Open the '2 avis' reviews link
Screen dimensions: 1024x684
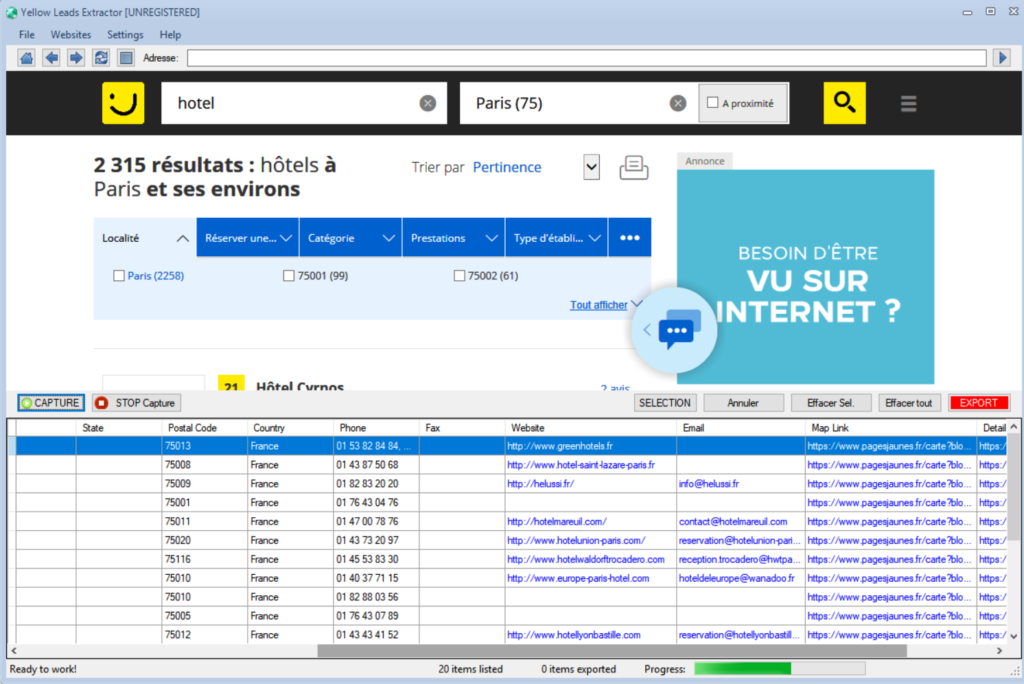coord(615,387)
